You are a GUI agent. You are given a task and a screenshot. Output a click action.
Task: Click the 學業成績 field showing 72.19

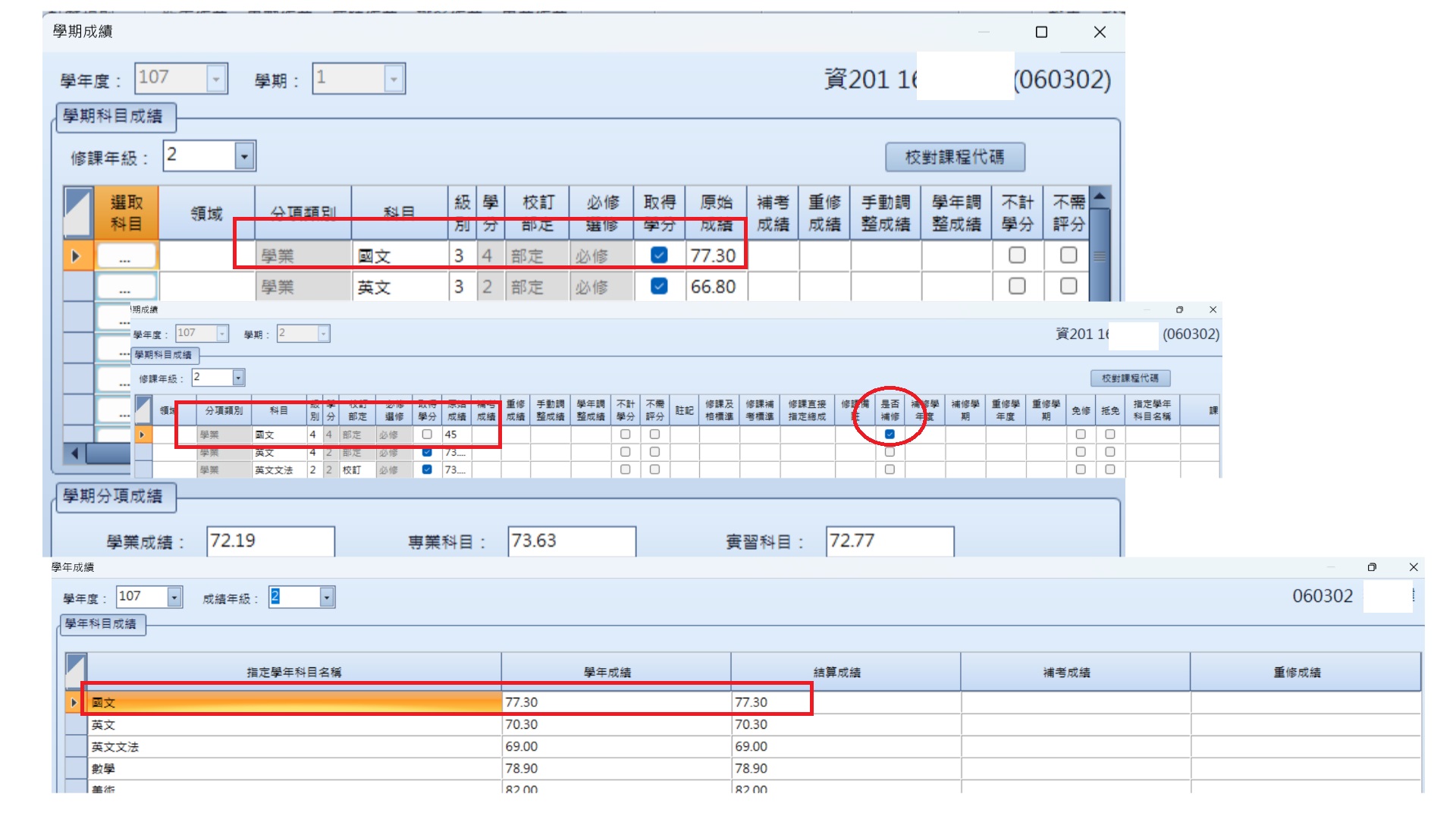[271, 541]
